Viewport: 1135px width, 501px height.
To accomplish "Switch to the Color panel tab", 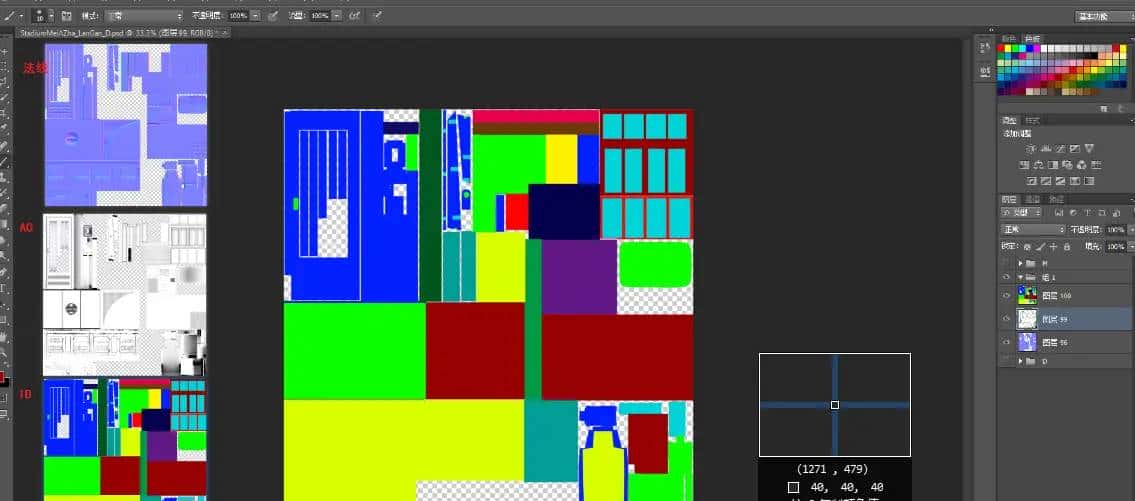I will (1008, 38).
